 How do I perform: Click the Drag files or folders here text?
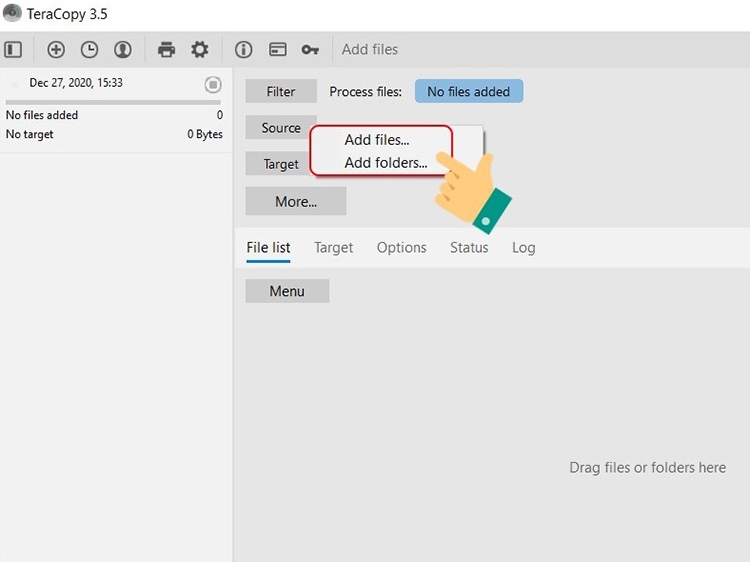648,467
